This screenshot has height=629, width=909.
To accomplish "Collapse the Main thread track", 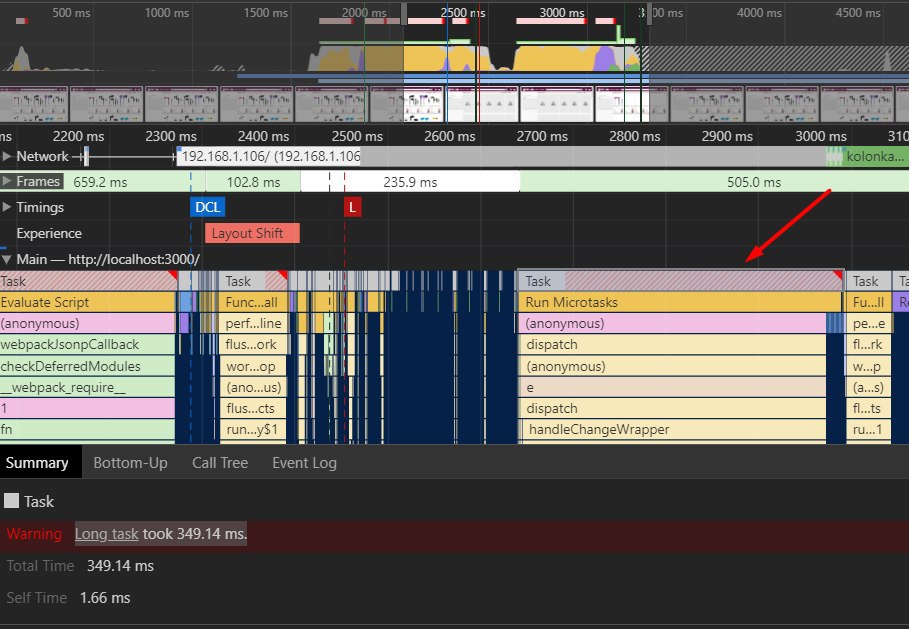I will point(8,259).
